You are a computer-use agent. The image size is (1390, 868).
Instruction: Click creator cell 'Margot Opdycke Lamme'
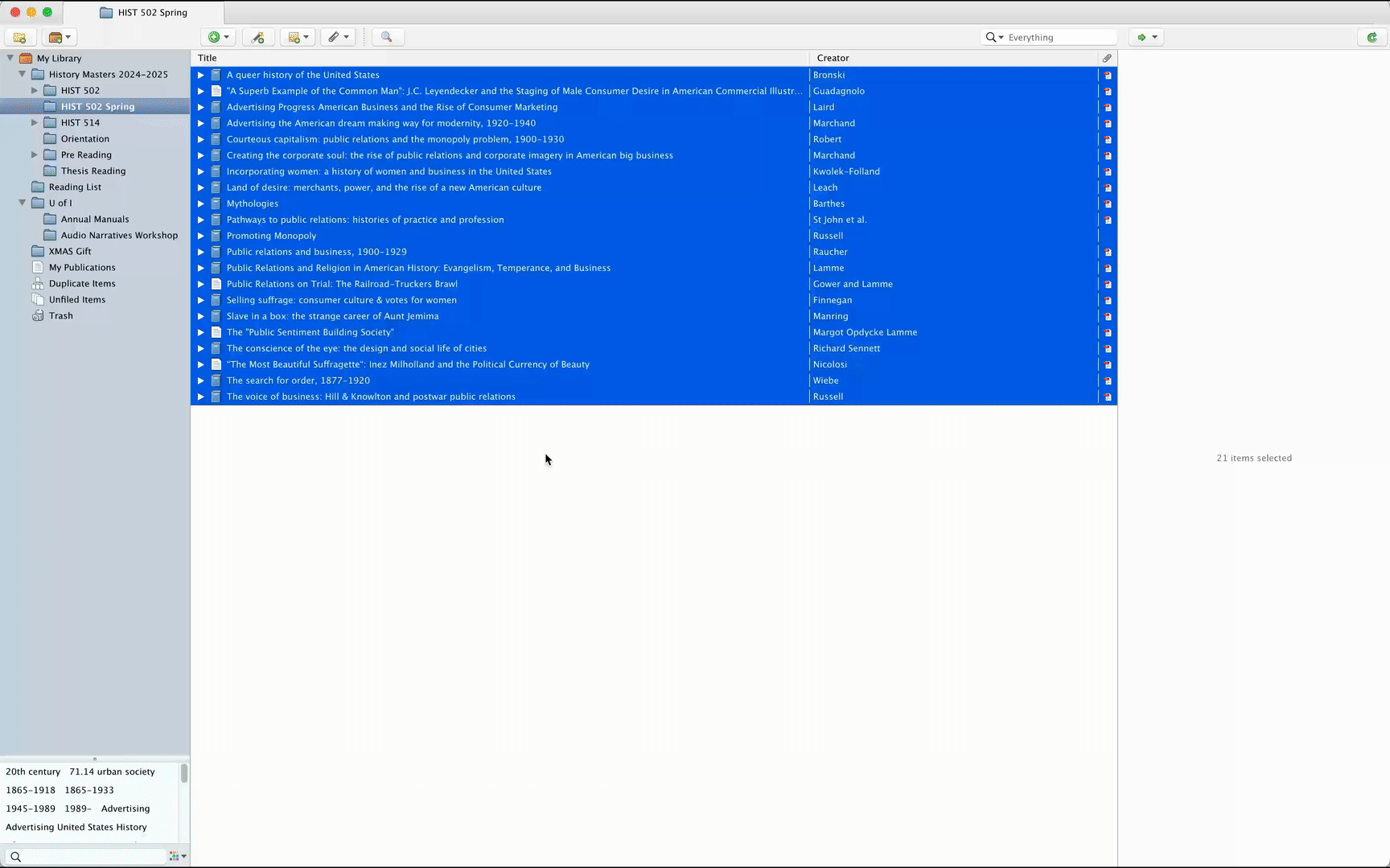865,332
